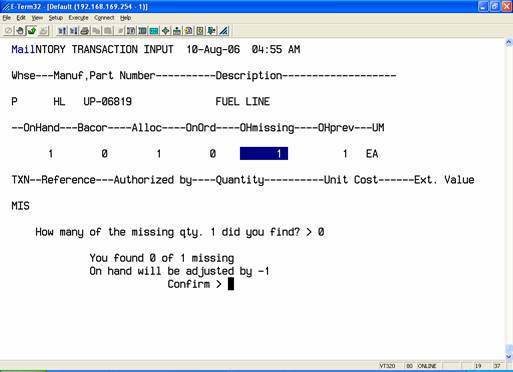Image resolution: width=513 pixels, height=372 pixels.
Task: Click the first blue send-file toolbar icon
Action: pos(62,31)
